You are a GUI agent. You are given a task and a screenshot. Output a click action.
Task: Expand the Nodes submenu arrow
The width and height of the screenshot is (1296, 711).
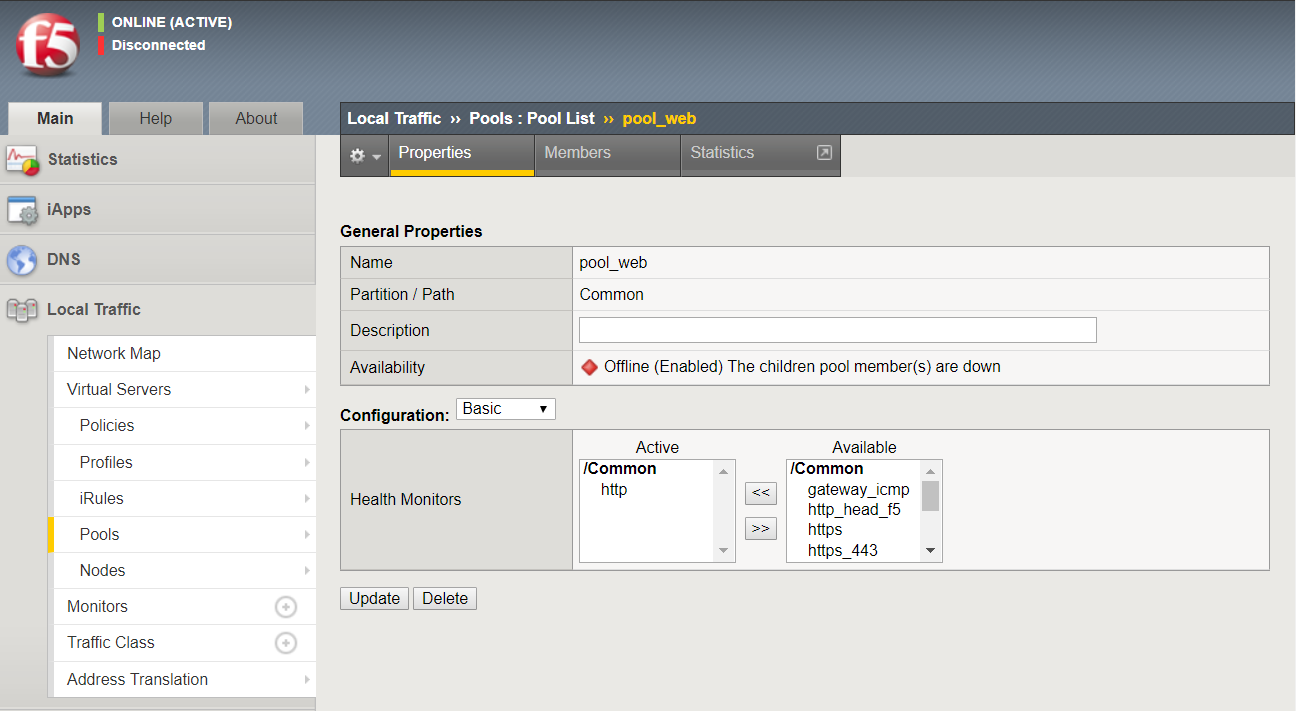coord(307,571)
